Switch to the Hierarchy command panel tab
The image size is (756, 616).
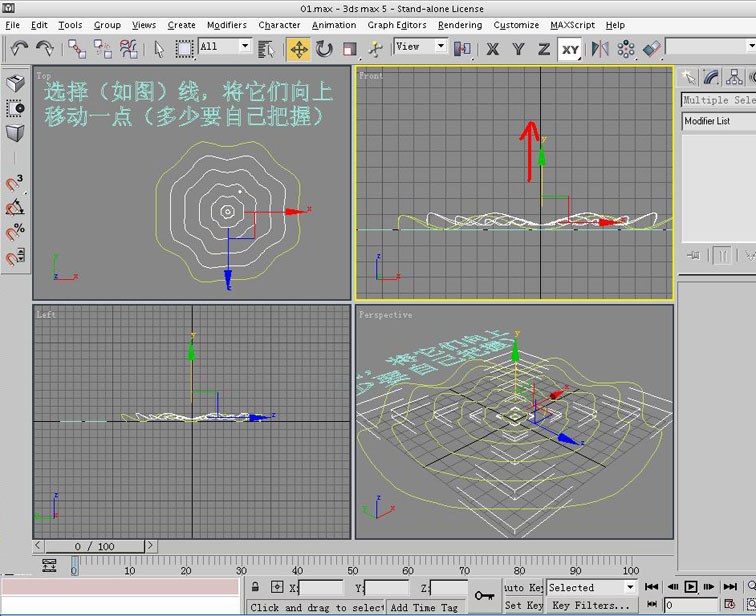coord(734,77)
